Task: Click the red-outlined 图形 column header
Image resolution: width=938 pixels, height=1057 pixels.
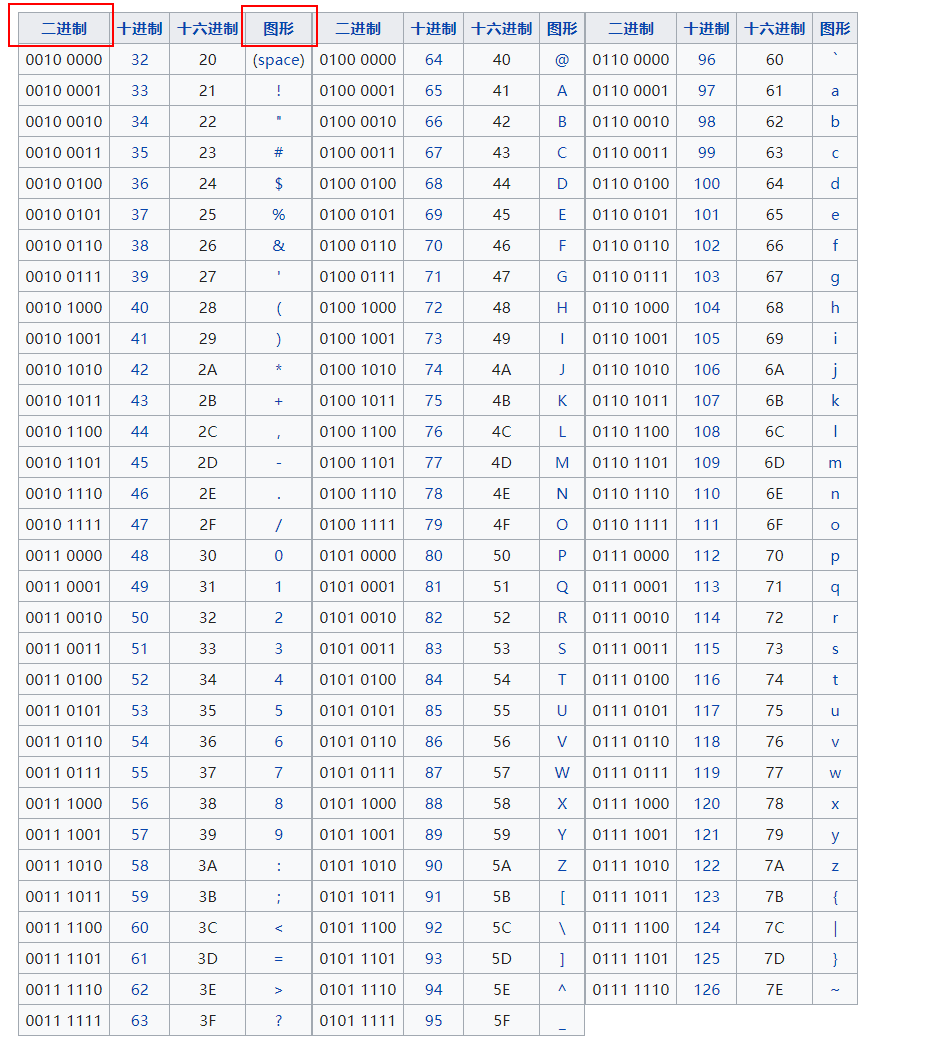Action: [x=279, y=28]
